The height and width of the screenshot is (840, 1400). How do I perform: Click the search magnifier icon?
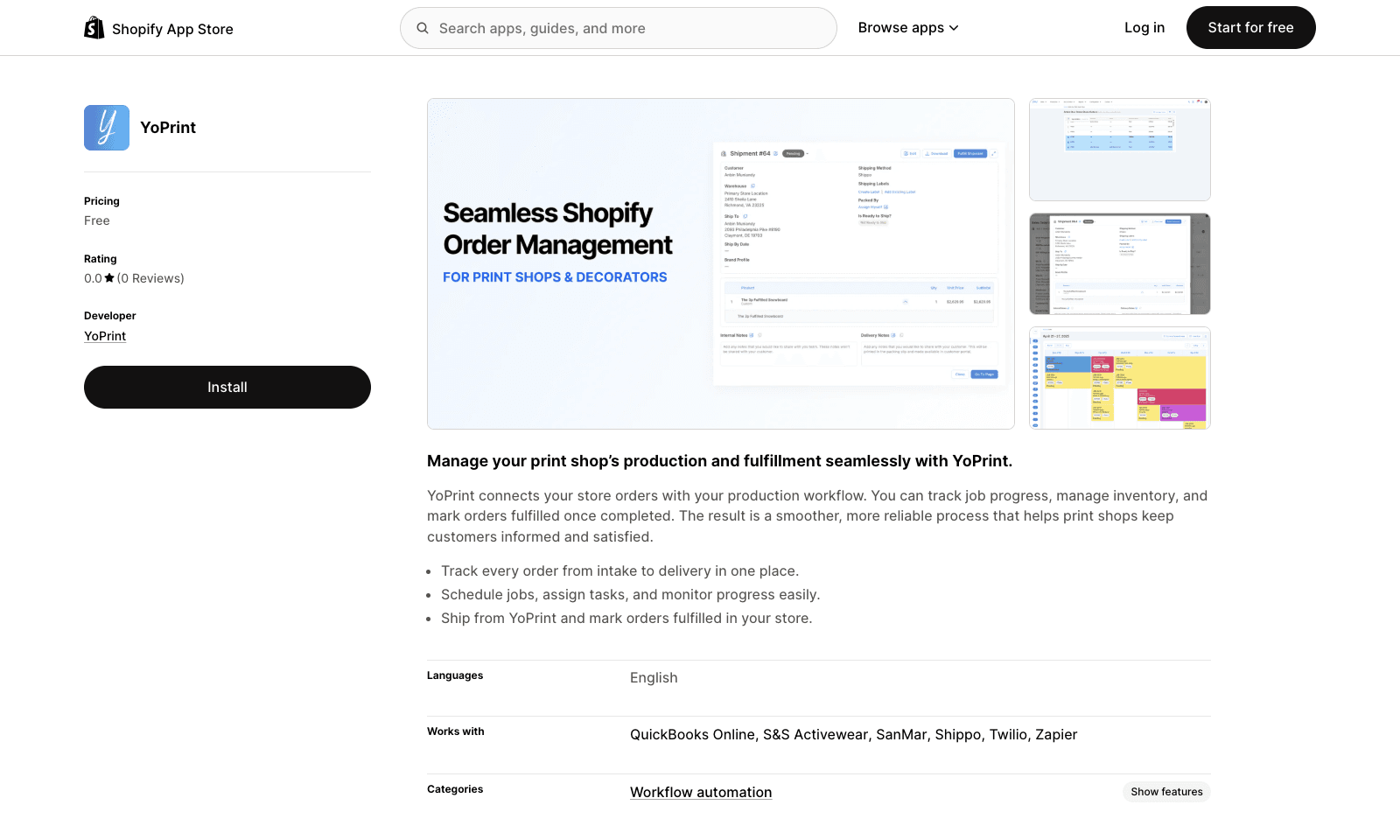[x=423, y=28]
